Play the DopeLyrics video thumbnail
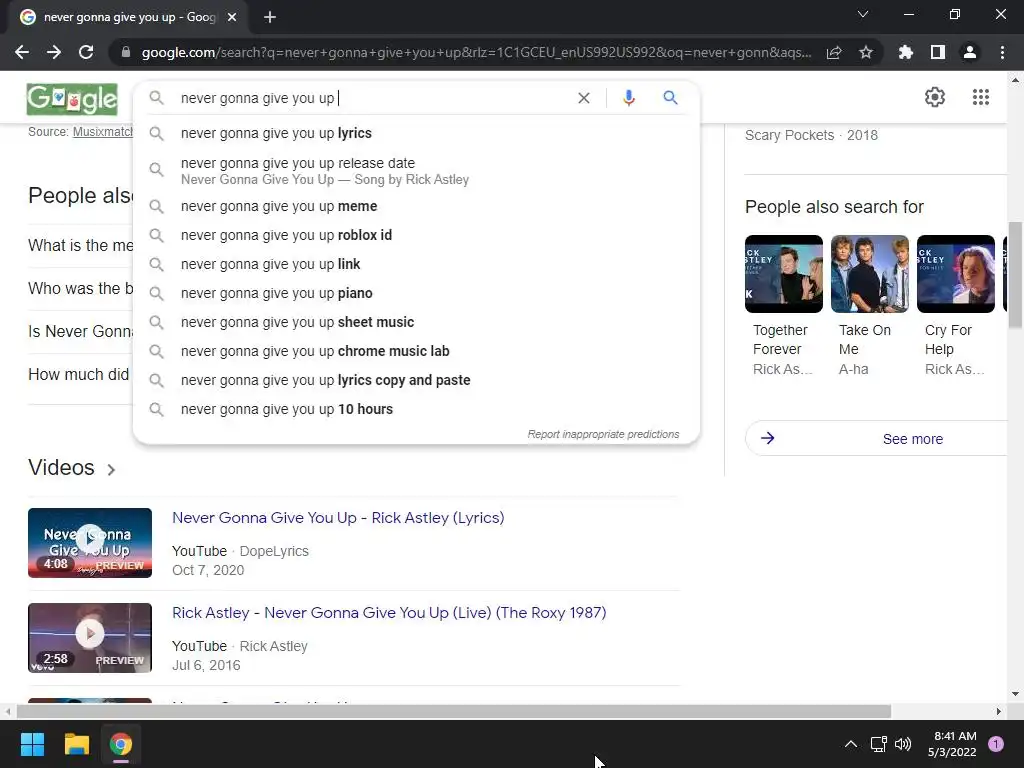The width and height of the screenshot is (1024, 768). (90, 543)
